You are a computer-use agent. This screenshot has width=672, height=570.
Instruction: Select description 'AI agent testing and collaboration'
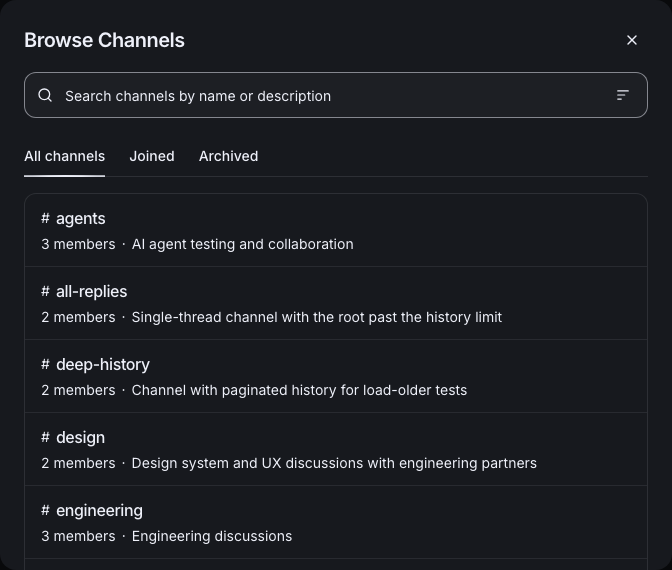pyautogui.click(x=243, y=244)
